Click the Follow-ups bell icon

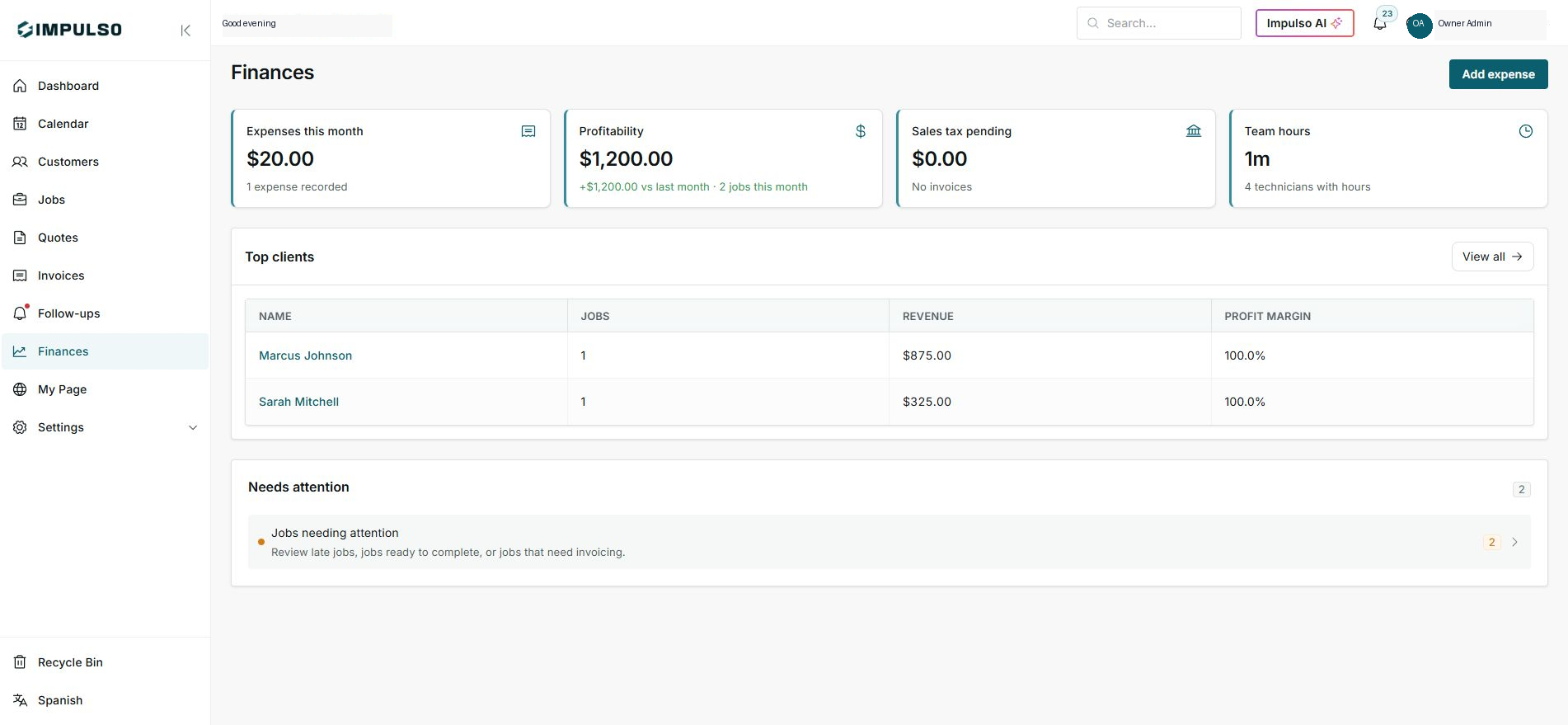coord(20,313)
